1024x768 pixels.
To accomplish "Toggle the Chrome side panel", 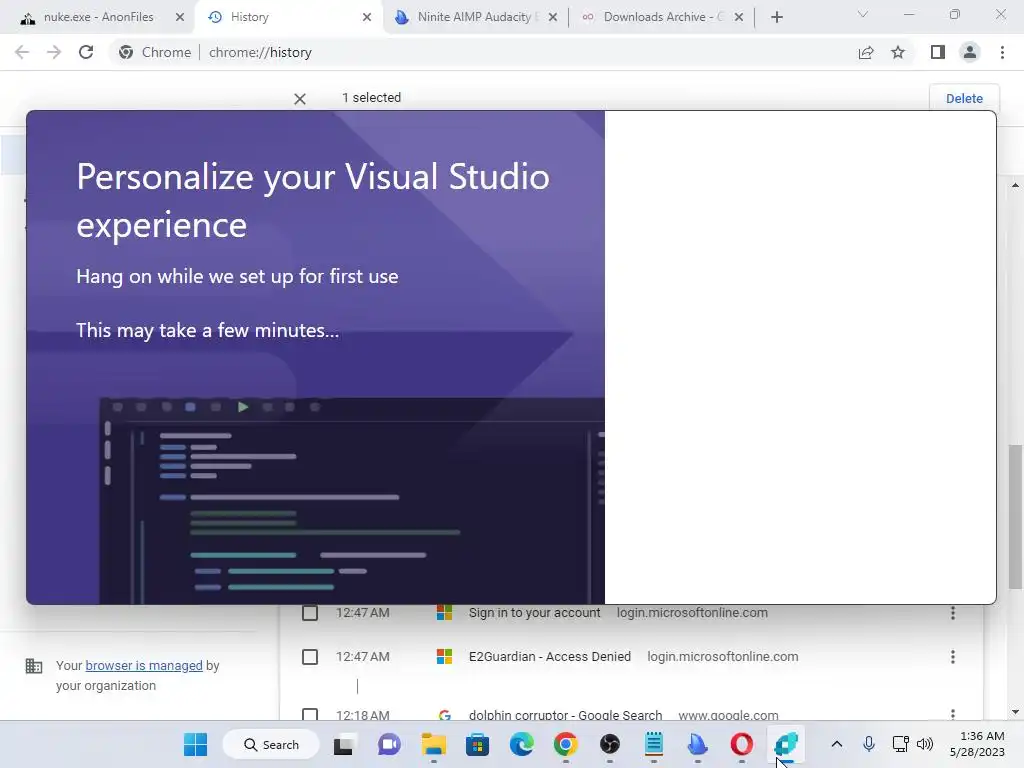I will pos(938,52).
